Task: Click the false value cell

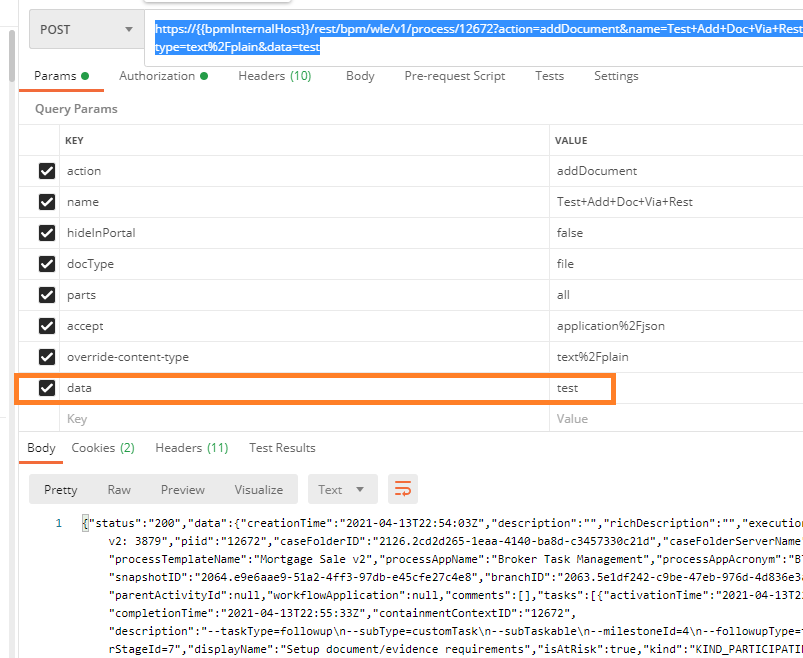Action: pyautogui.click(x=677, y=233)
